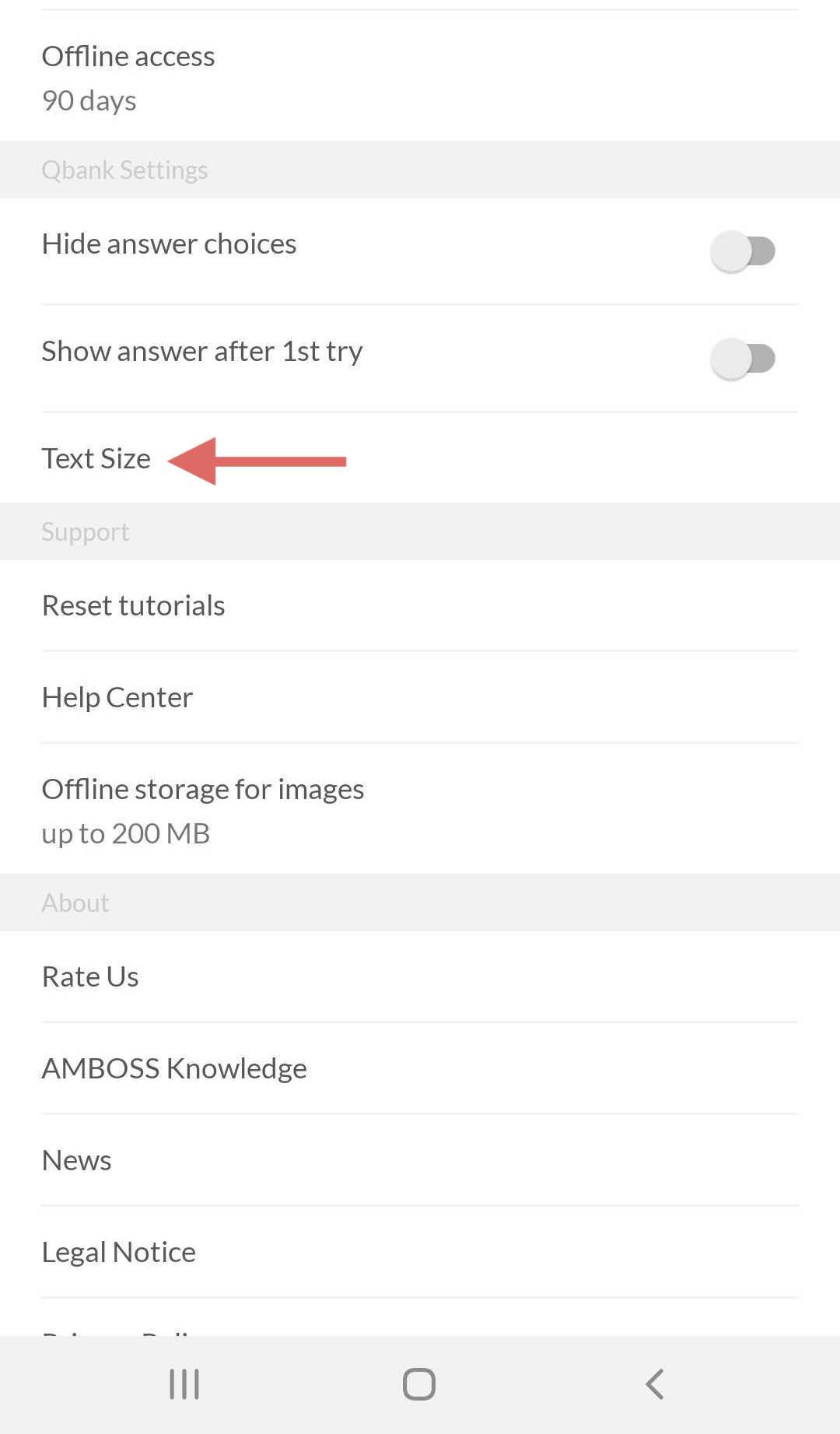Disable the Hide answer choices toggle
Screen dimensions: 840x1434
point(742,250)
